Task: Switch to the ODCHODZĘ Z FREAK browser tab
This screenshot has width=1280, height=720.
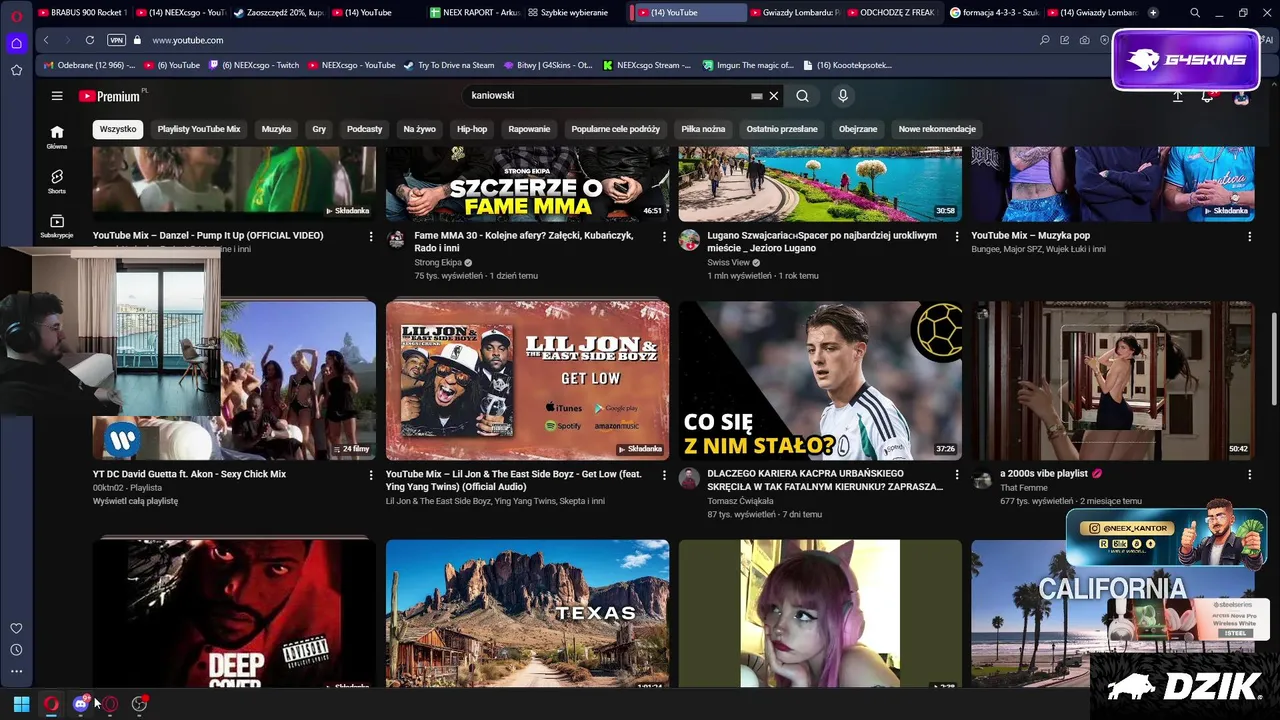Action: click(x=892, y=13)
